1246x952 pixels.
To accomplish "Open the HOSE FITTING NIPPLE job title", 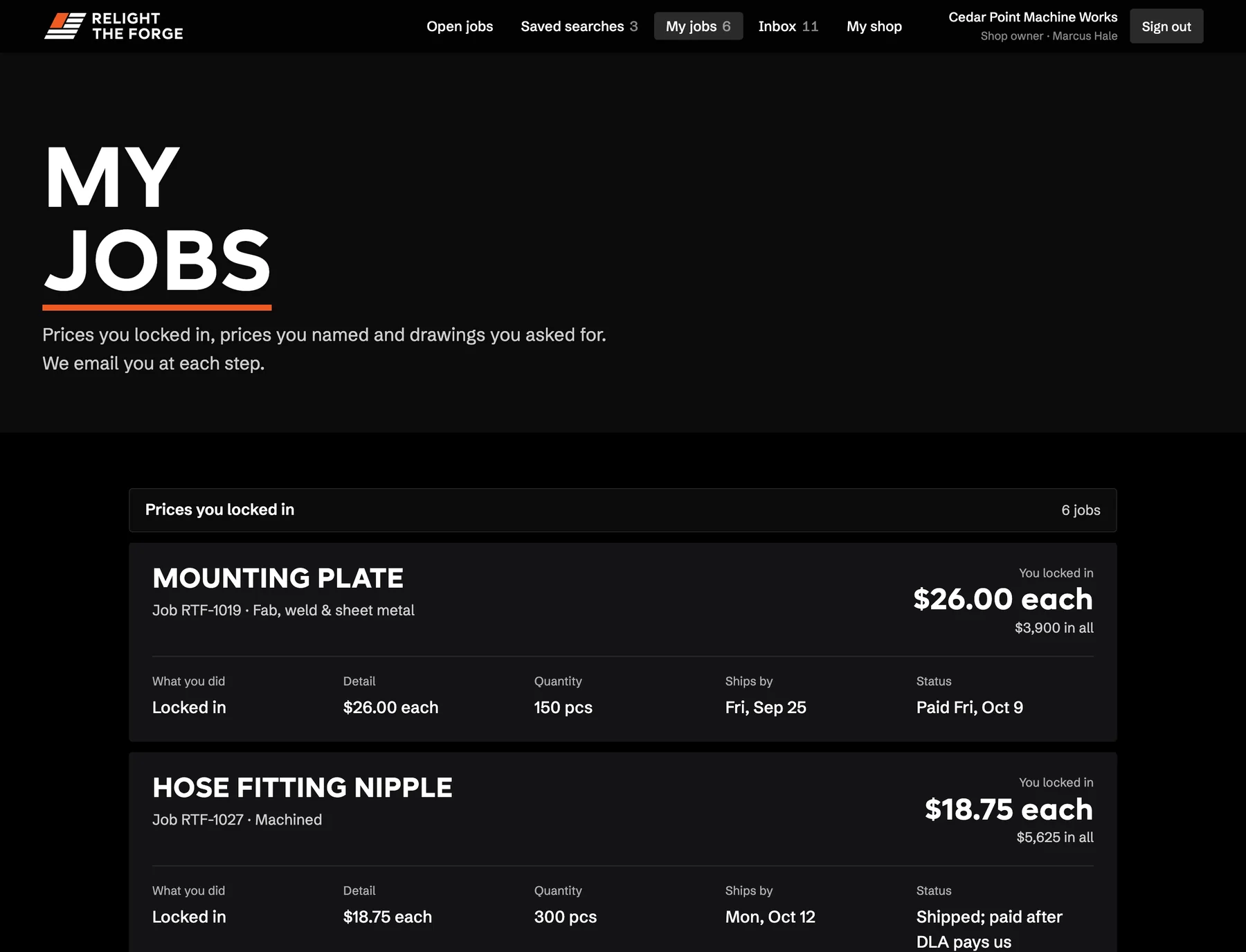I will (x=302, y=787).
